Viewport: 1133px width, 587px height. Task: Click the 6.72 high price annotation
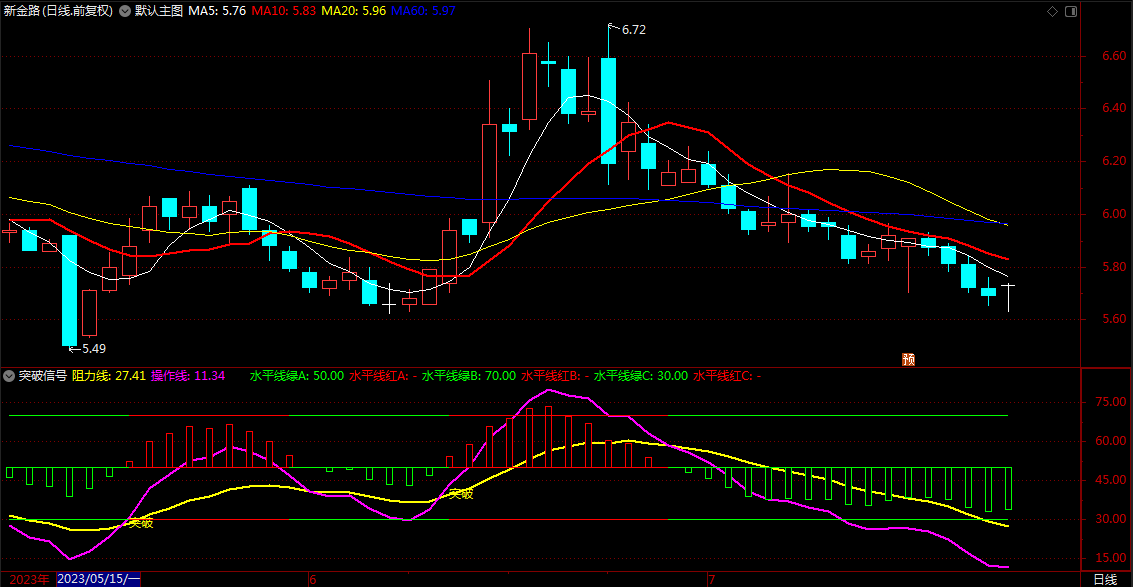(x=633, y=30)
